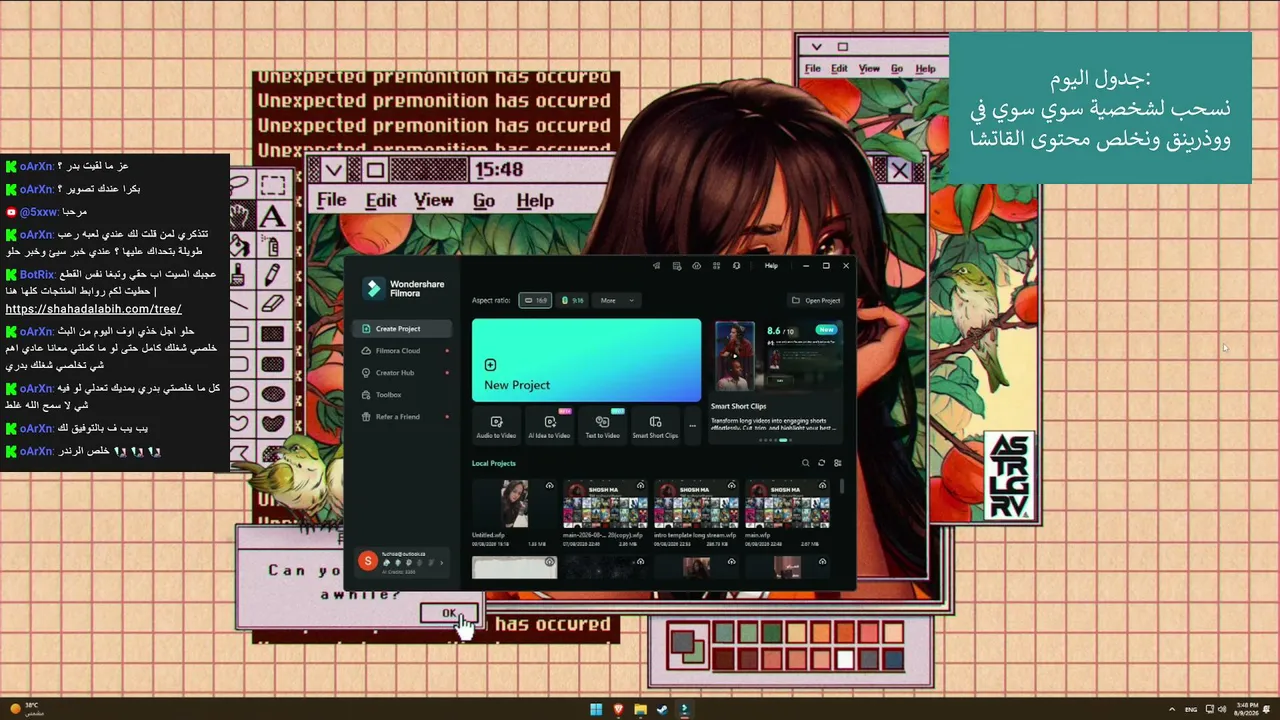Open the tasks list icon in Filmora's title bar
Screen dimensions: 1280x720
(676, 266)
